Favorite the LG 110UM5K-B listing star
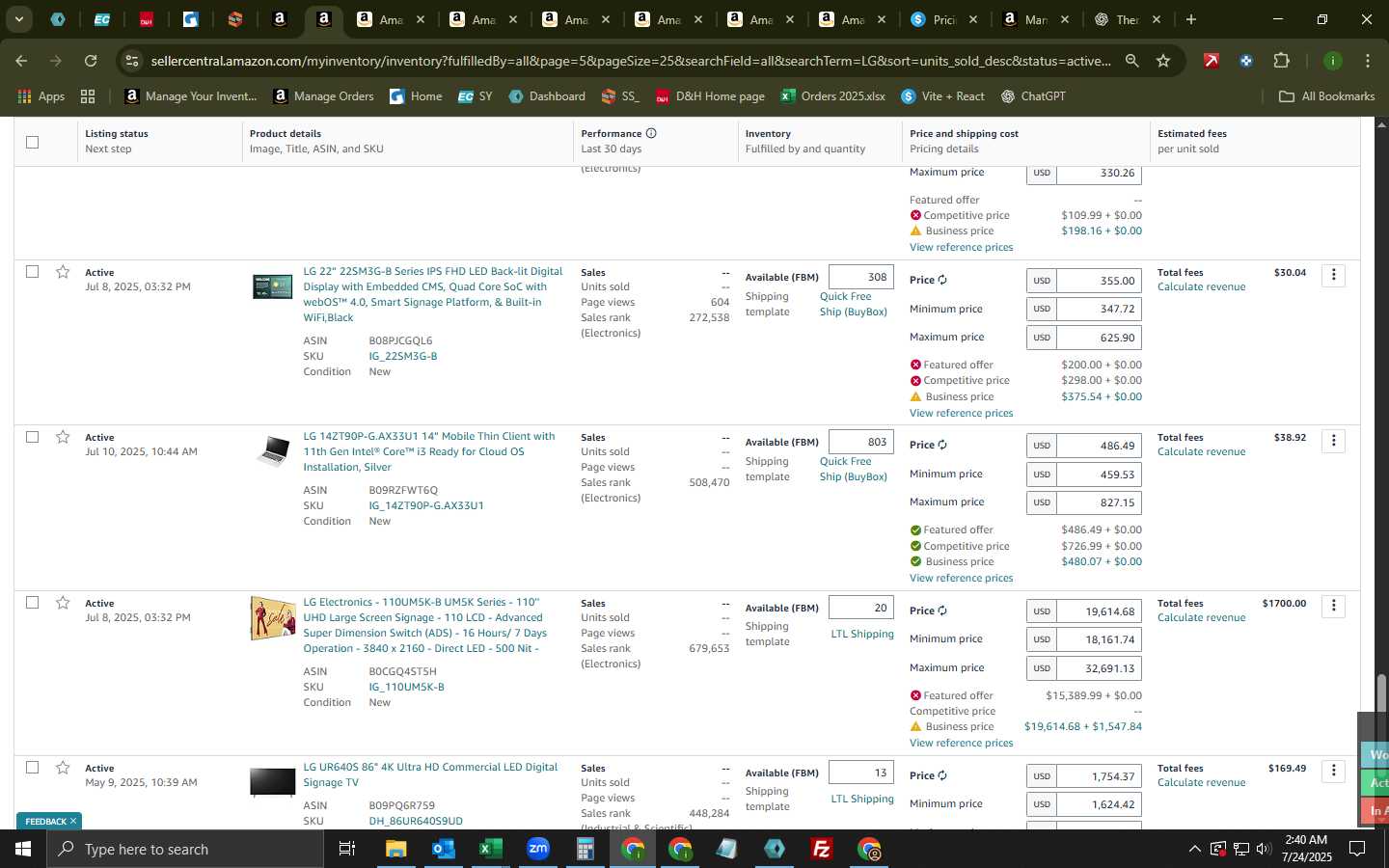This screenshot has height=868, width=1389. pyautogui.click(x=63, y=603)
